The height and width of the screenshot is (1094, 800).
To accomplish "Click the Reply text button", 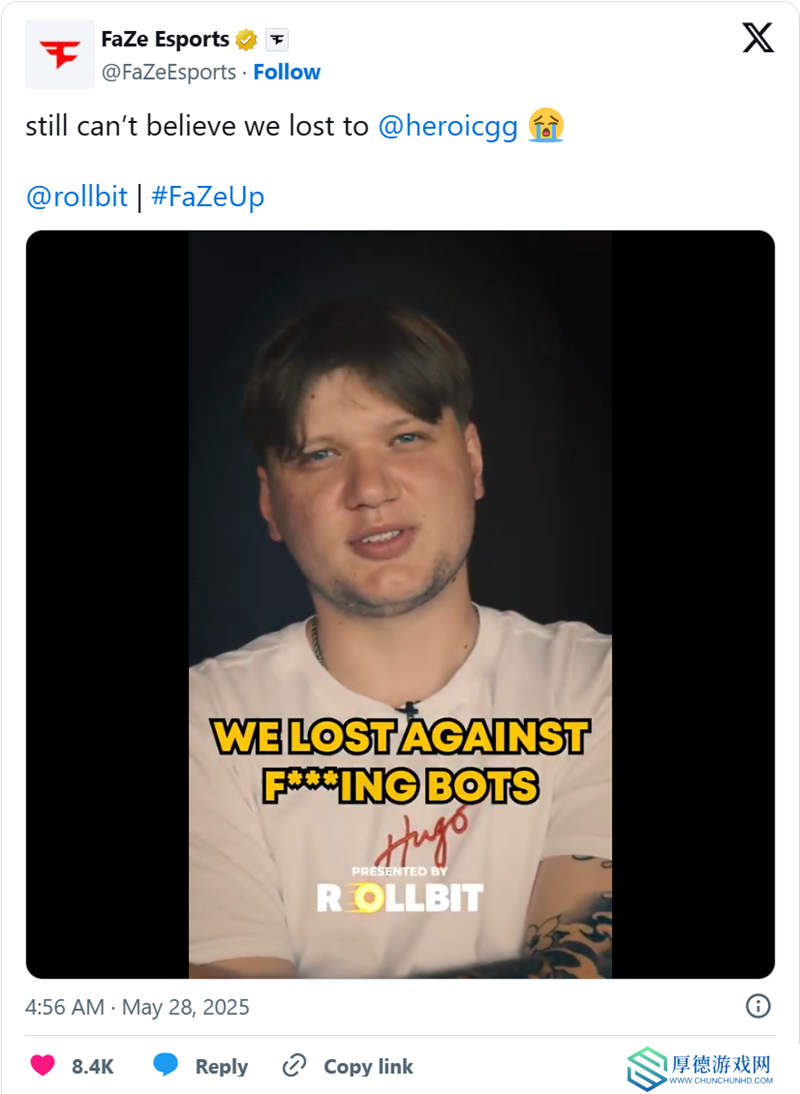I will pos(221,1066).
